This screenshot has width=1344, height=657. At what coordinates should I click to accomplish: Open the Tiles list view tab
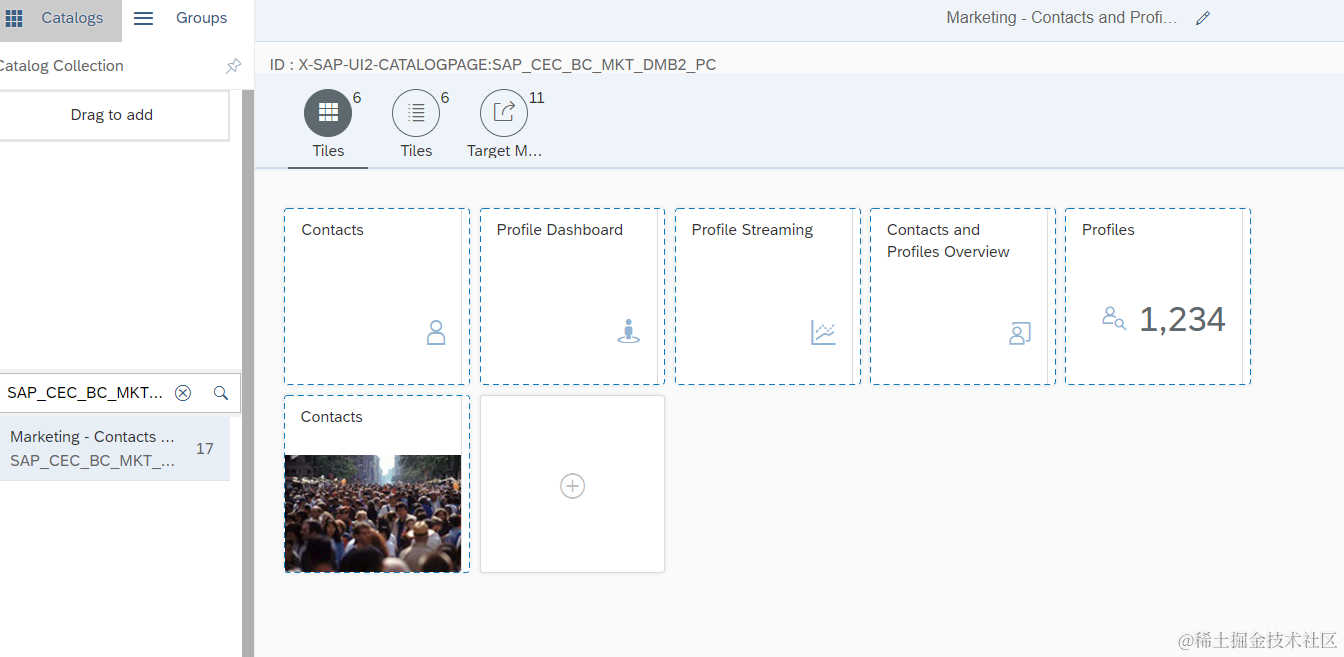pyautogui.click(x=416, y=124)
